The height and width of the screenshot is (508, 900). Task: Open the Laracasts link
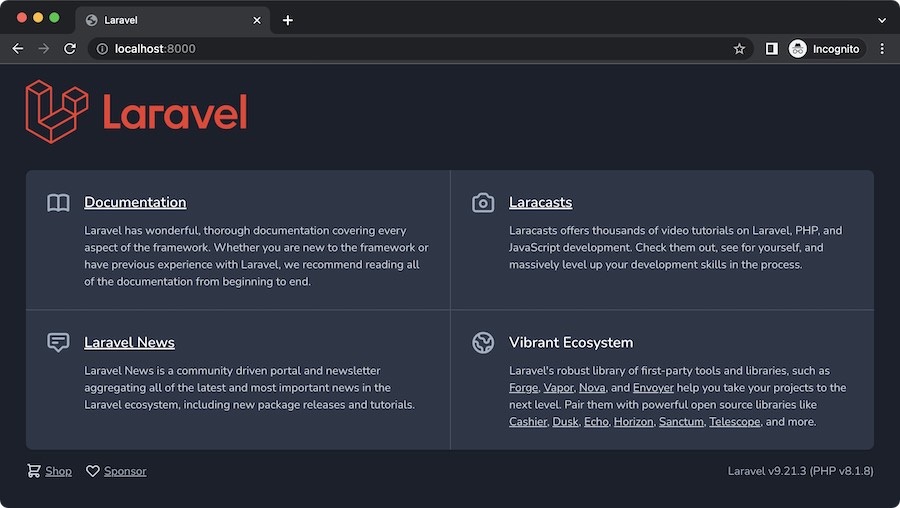[540, 202]
